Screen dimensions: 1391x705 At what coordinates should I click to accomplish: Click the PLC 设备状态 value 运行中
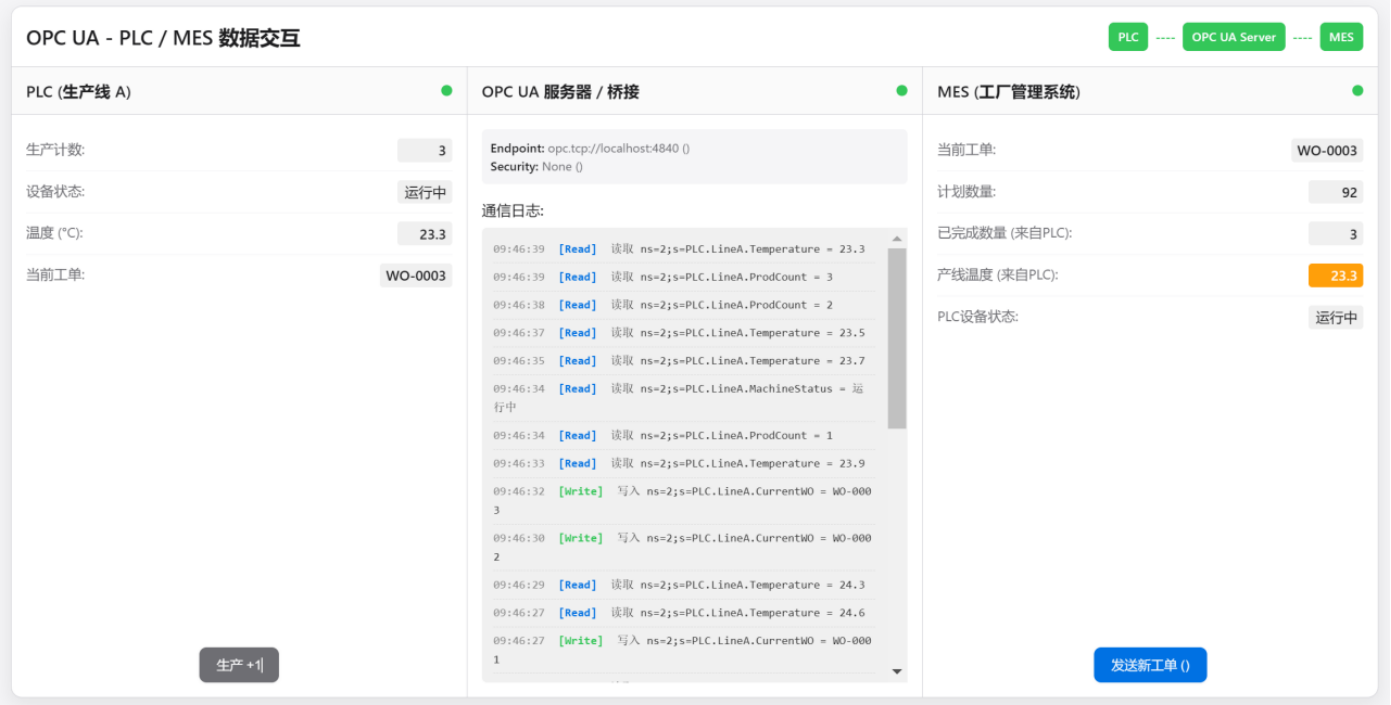(425, 192)
